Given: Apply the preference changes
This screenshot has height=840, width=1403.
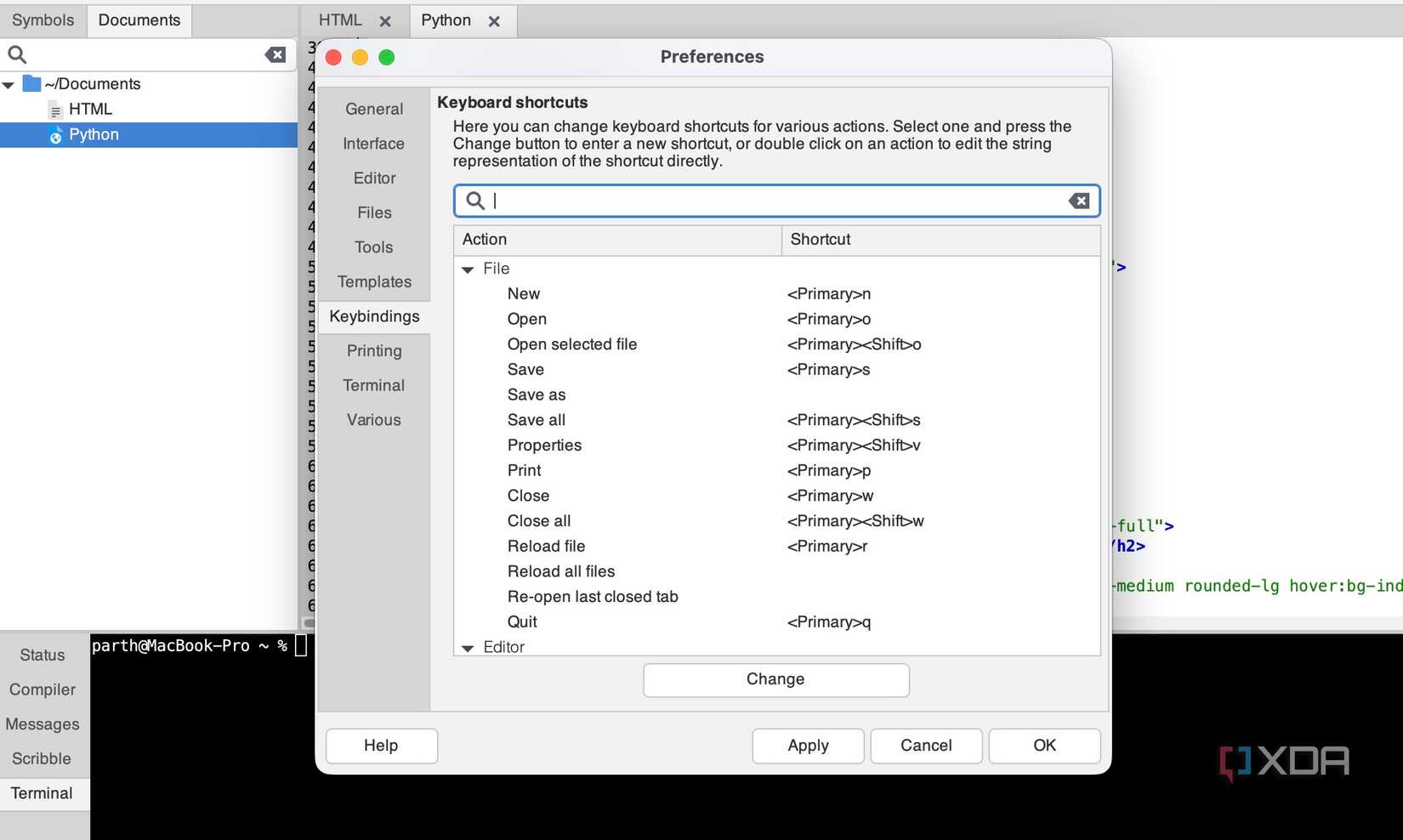Looking at the screenshot, I should click(807, 746).
